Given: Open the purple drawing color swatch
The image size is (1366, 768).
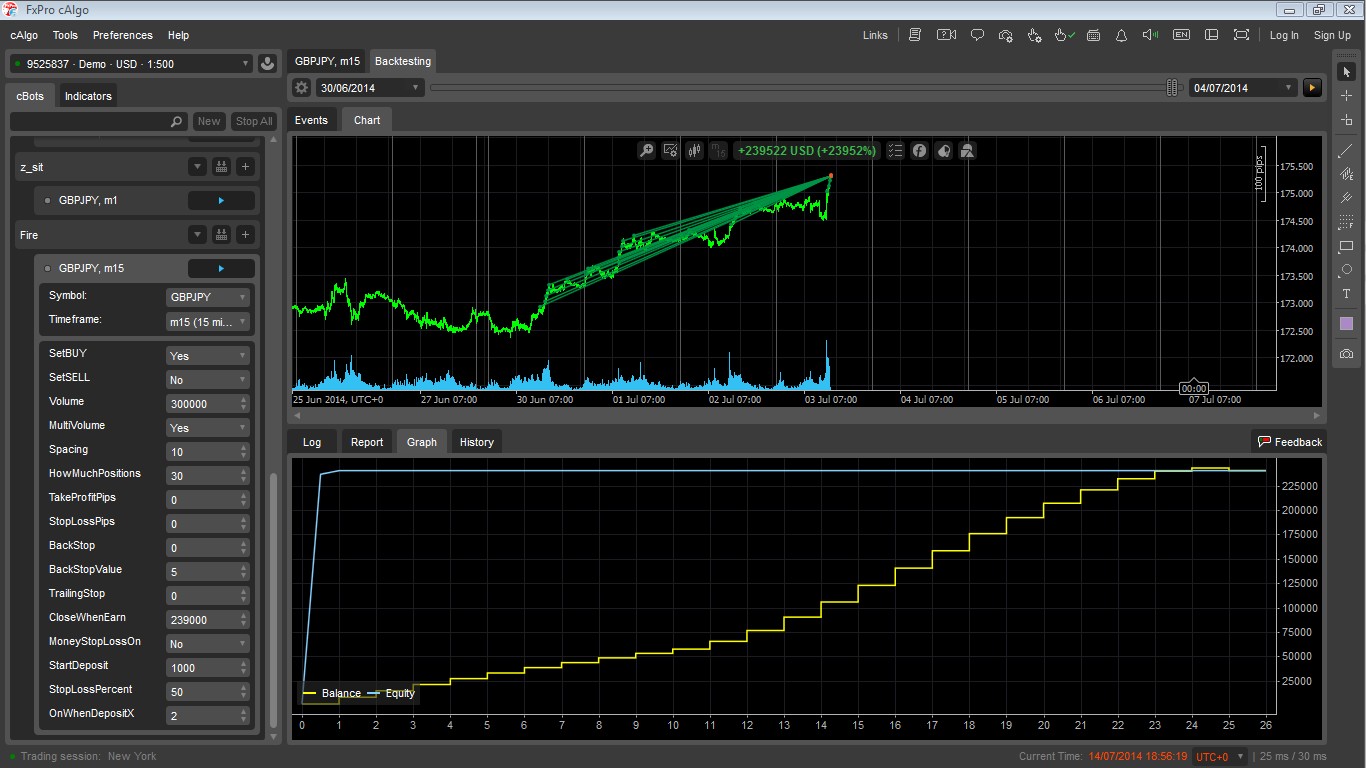Looking at the screenshot, I should point(1346,324).
